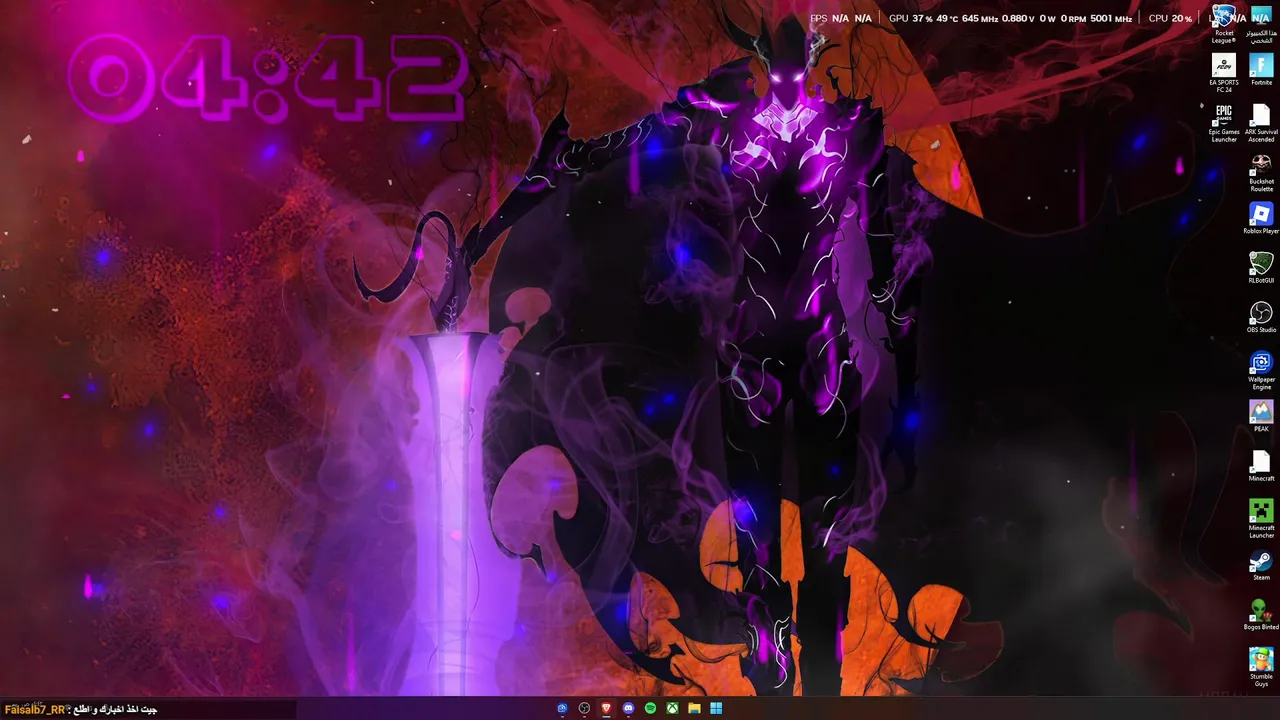Screen dimensions: 1280x720
Task: Click the FPS N/A overlay reading
Action: tap(840, 18)
